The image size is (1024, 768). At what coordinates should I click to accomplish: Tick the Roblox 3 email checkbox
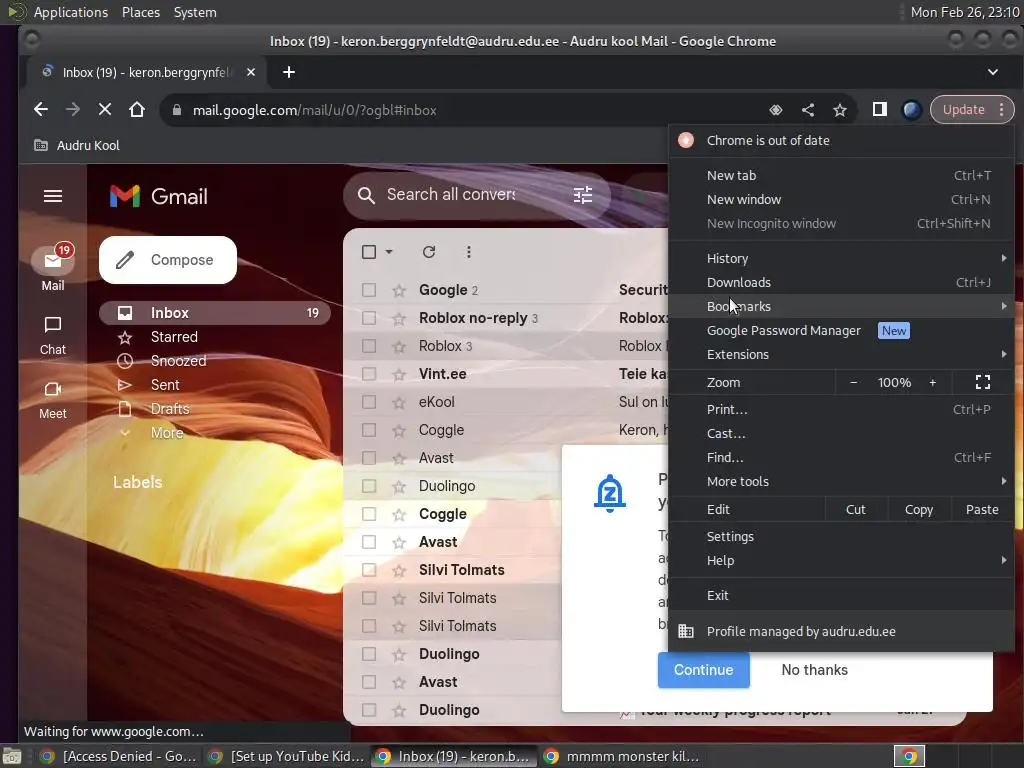tap(369, 346)
